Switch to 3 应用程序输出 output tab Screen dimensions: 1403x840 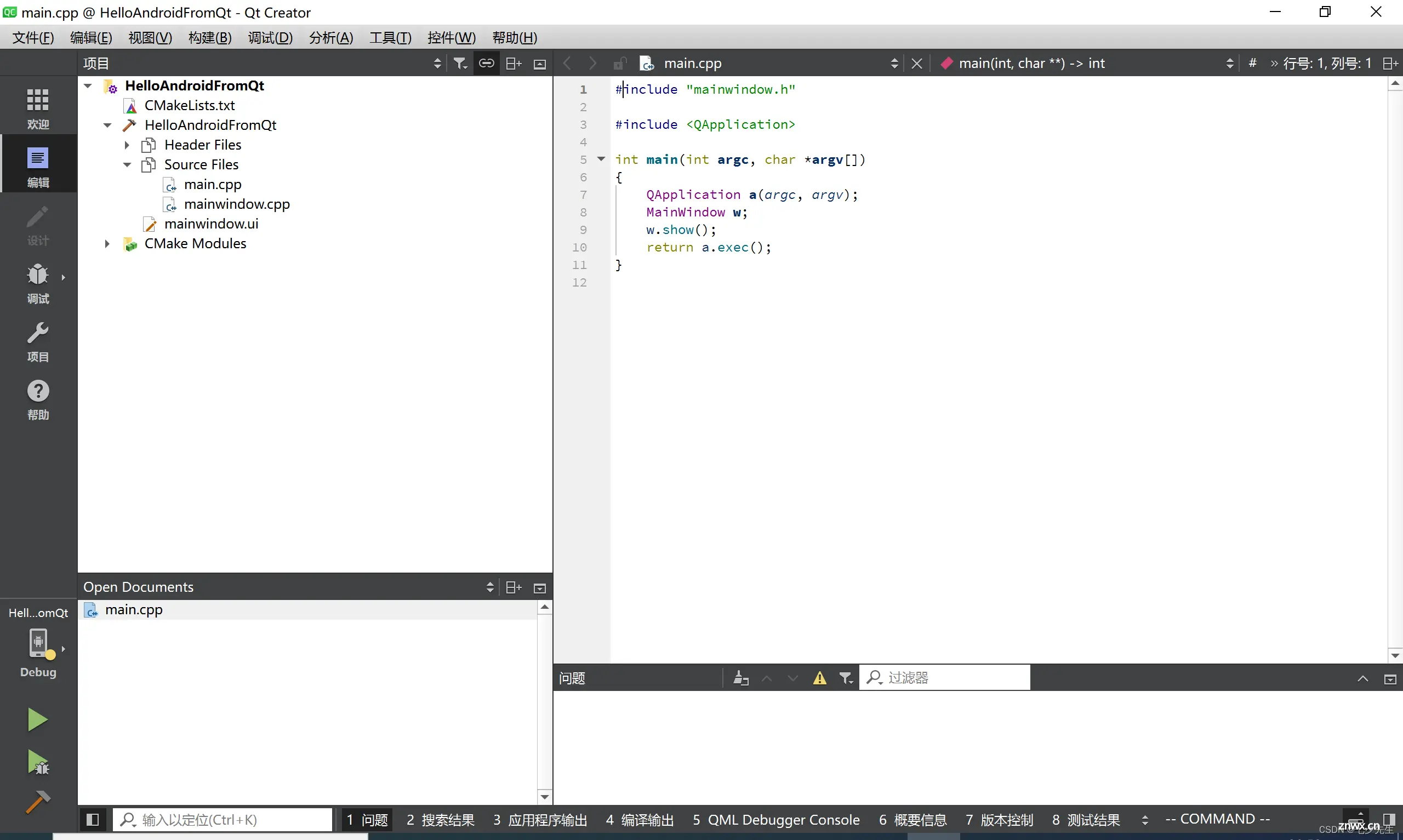(x=540, y=820)
